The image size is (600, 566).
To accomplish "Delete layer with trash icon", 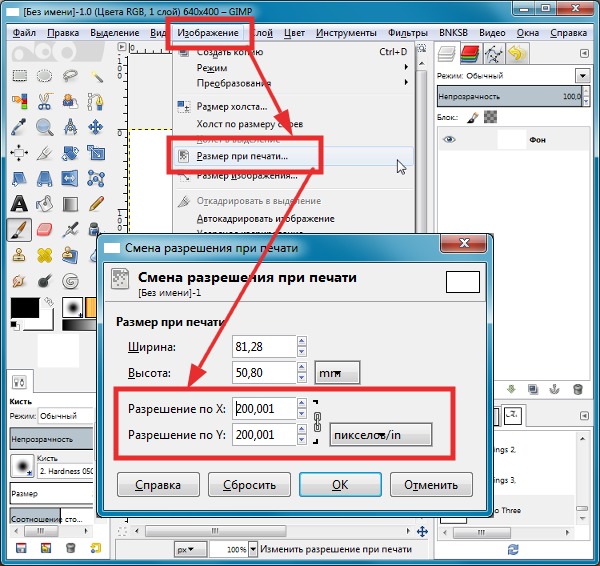I will tap(578, 389).
